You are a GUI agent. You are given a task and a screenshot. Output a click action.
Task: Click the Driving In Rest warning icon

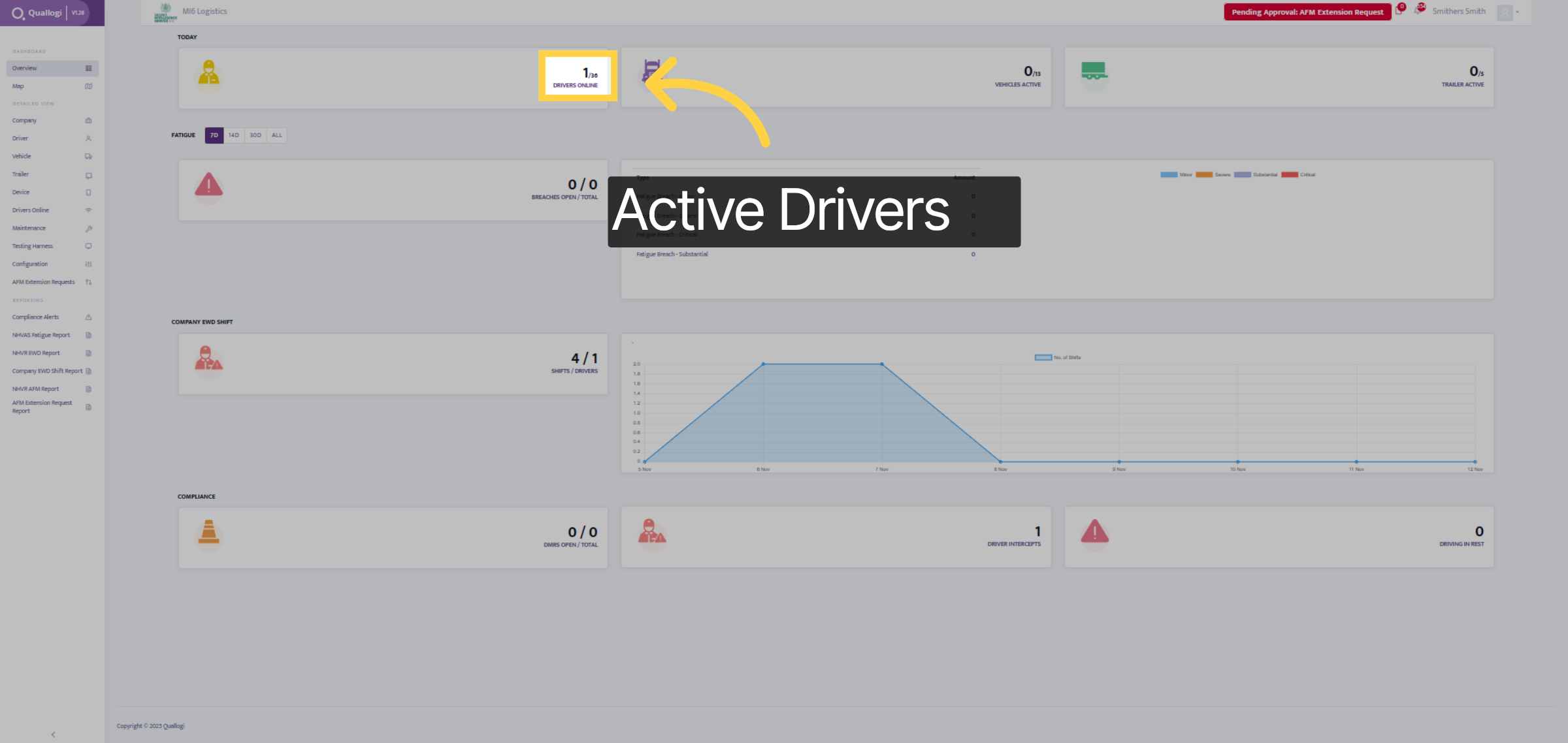pos(1095,532)
